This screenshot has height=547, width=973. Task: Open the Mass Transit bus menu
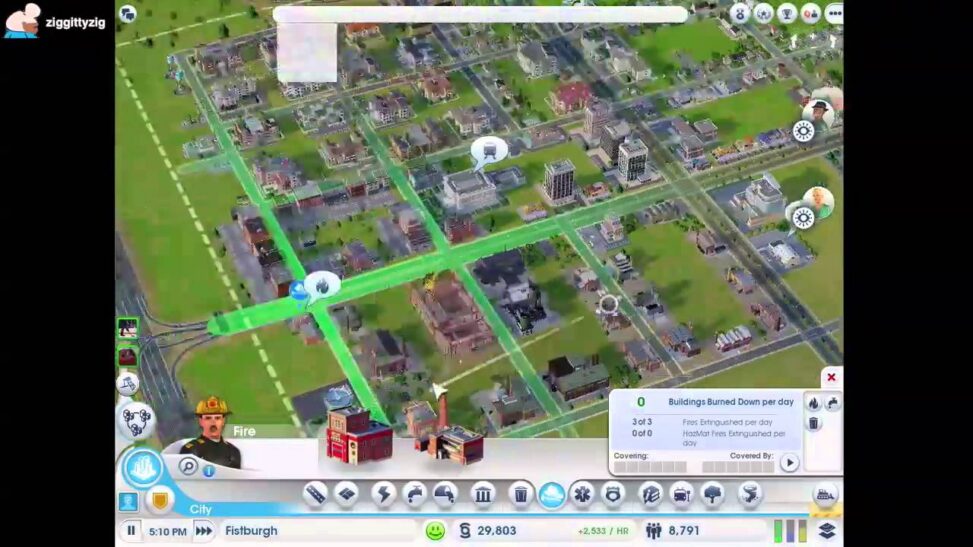pos(681,494)
